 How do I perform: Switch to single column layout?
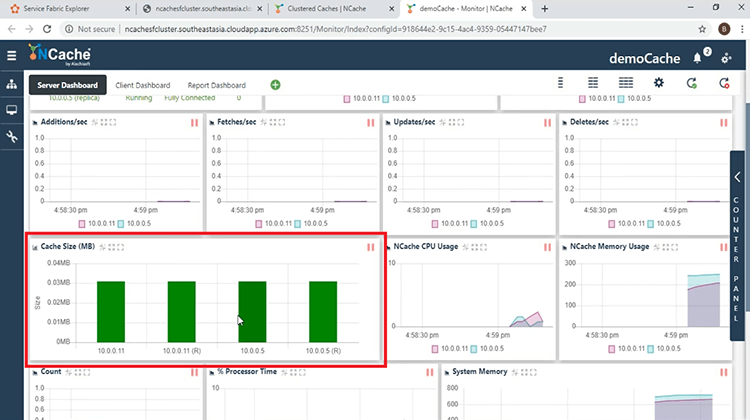point(561,83)
